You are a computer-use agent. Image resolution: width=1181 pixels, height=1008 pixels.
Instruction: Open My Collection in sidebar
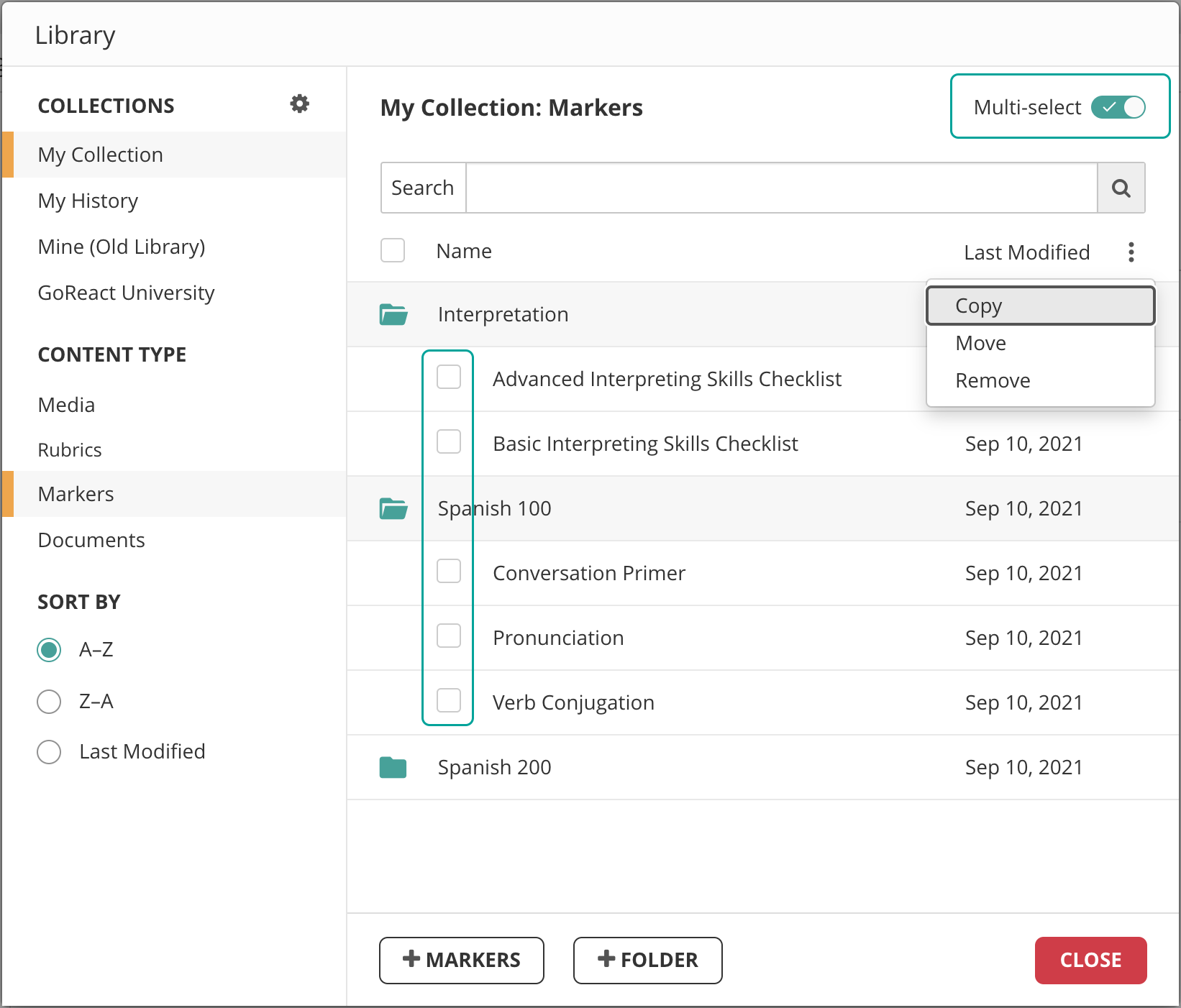click(174, 155)
